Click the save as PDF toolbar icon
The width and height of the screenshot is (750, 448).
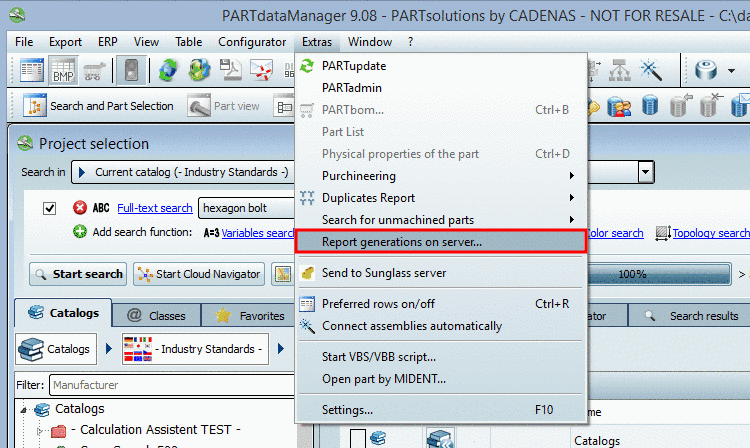(x=231, y=70)
